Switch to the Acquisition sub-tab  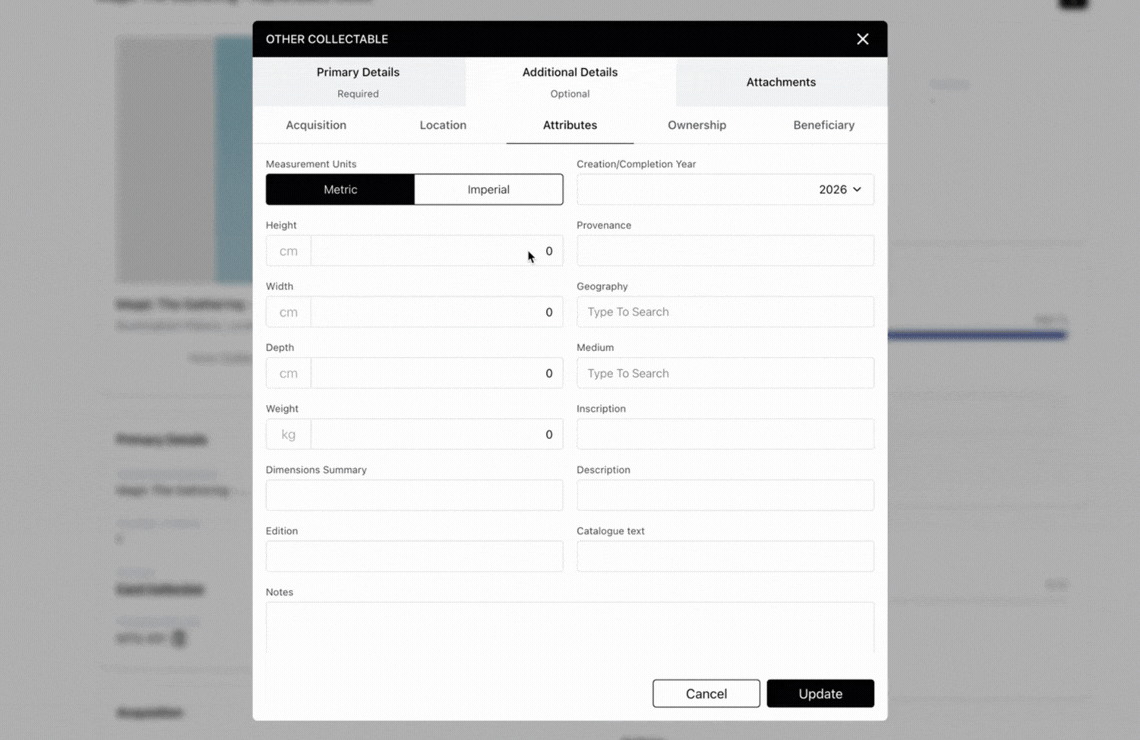(x=316, y=126)
